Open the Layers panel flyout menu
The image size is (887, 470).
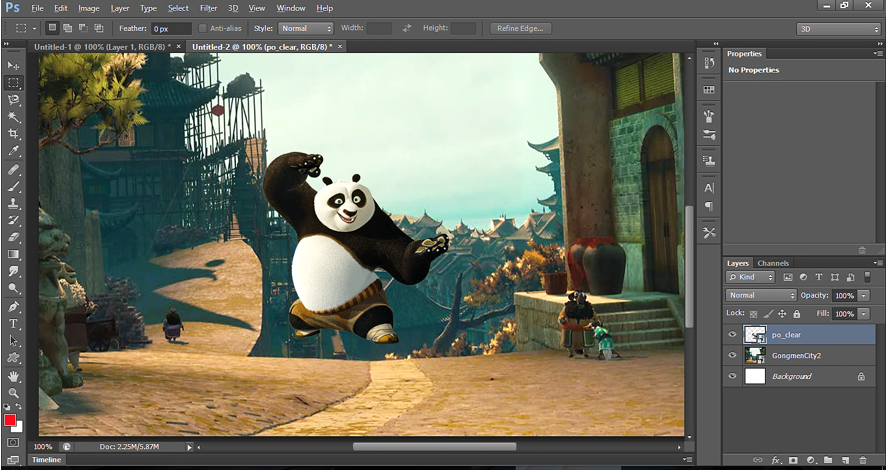pos(877,263)
